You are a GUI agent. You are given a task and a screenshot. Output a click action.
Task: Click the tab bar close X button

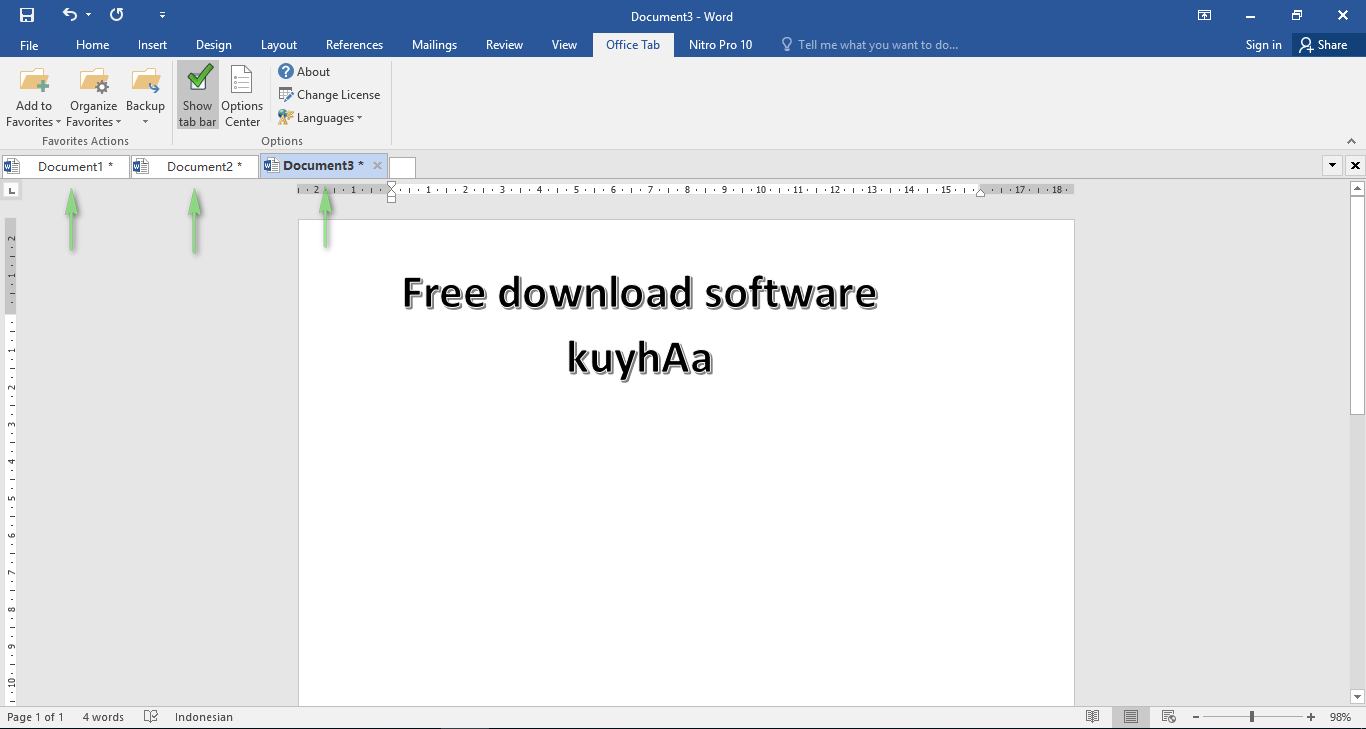1356,166
